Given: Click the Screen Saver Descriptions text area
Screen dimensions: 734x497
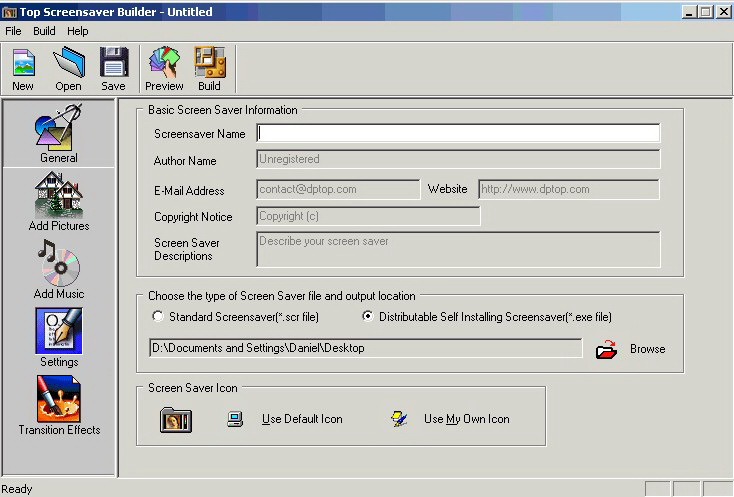Looking at the screenshot, I should (x=458, y=249).
